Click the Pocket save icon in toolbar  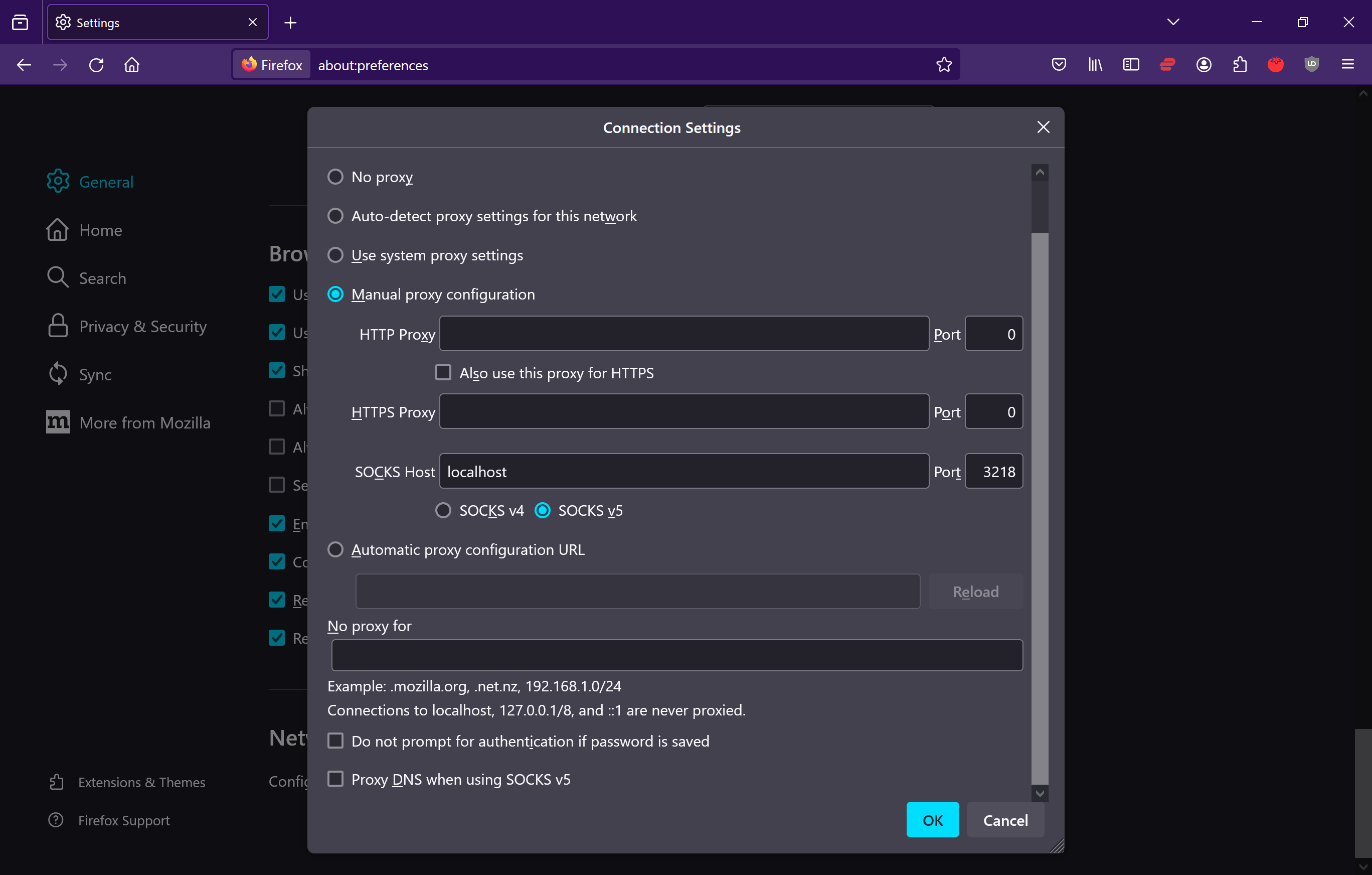pyautogui.click(x=1059, y=65)
